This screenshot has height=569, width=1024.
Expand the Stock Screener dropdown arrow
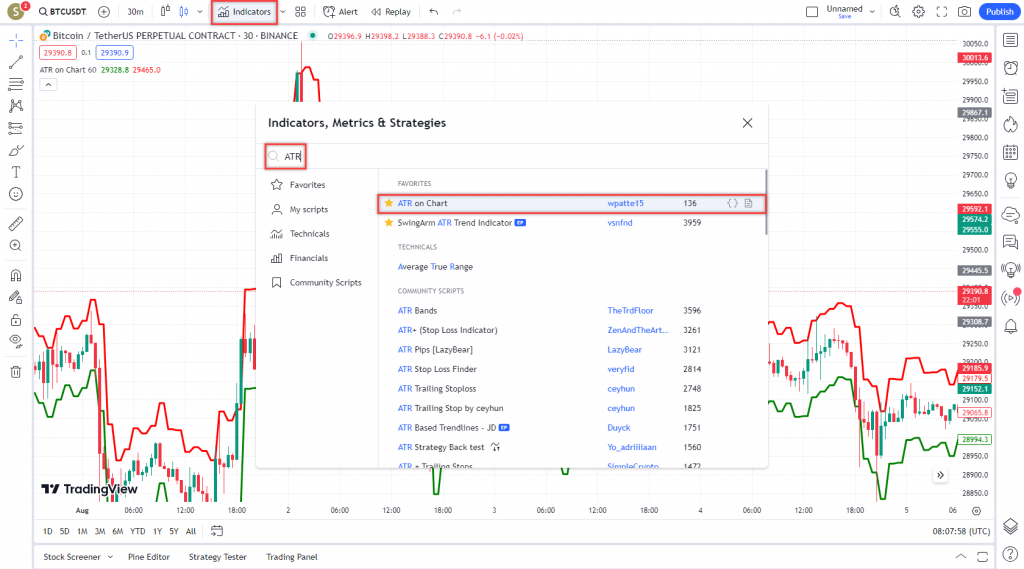(x=110, y=557)
